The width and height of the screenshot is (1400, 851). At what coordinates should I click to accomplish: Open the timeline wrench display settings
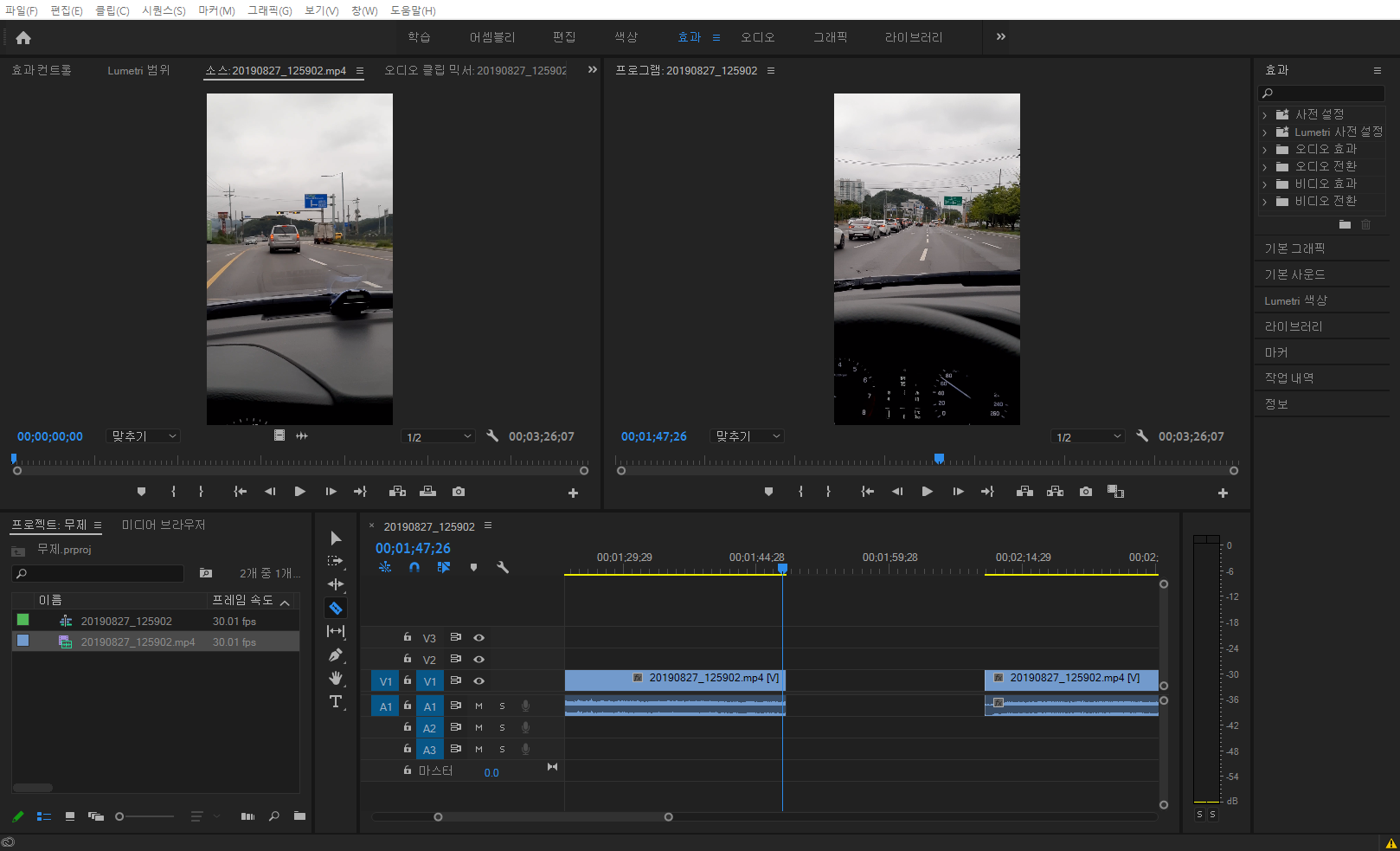503,567
